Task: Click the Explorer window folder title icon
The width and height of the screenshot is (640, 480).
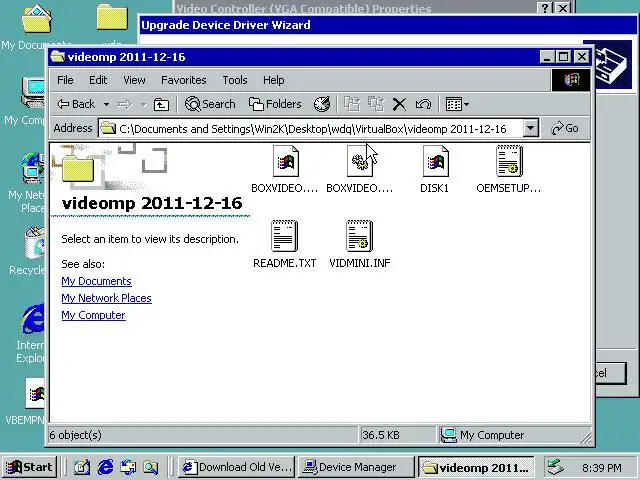Action: [58, 57]
